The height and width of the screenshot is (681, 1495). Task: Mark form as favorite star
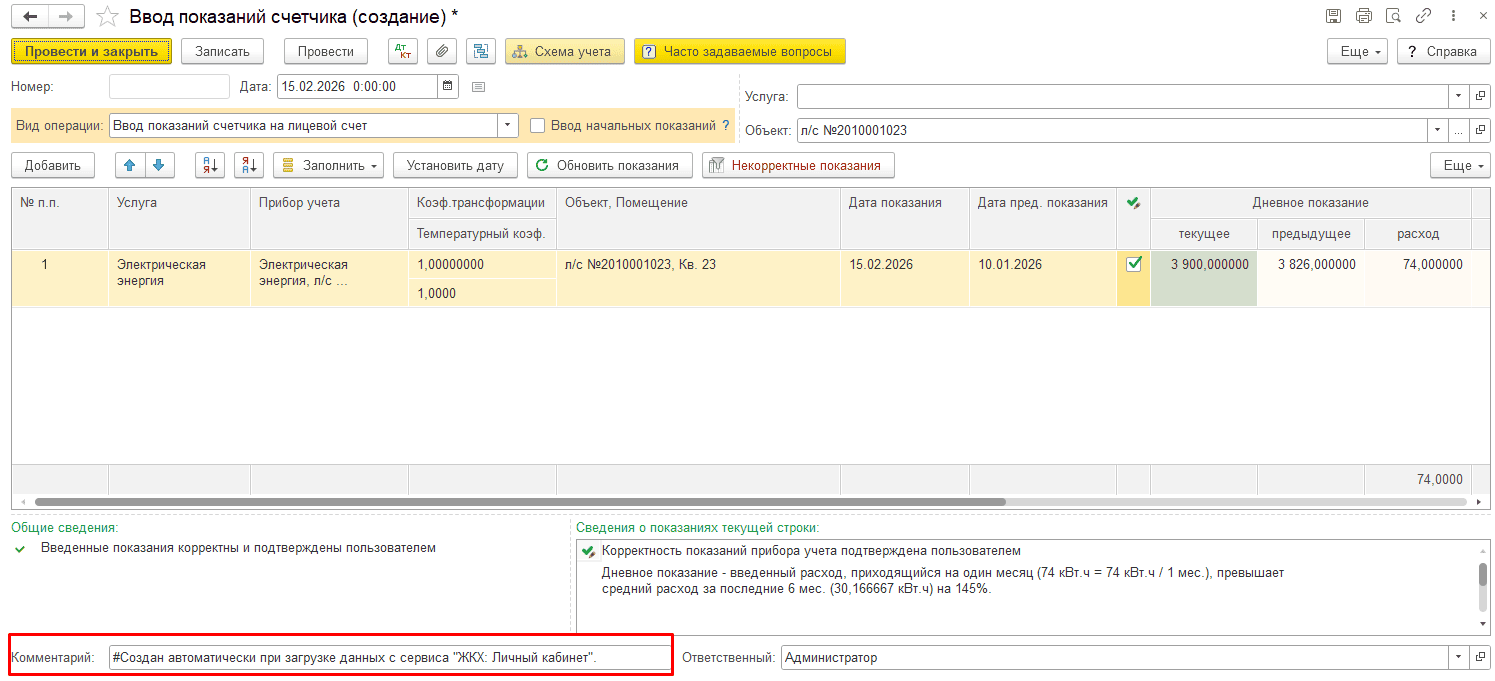click(108, 16)
